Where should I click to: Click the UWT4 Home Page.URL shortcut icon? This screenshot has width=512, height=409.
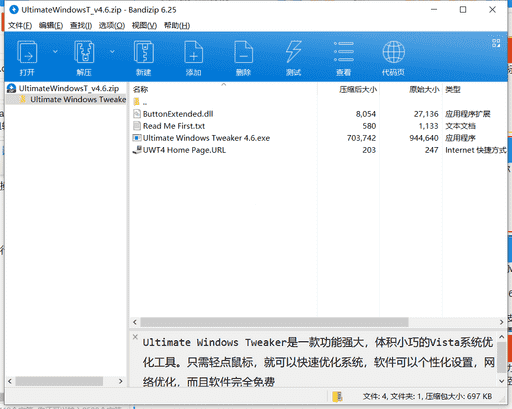tap(137, 150)
